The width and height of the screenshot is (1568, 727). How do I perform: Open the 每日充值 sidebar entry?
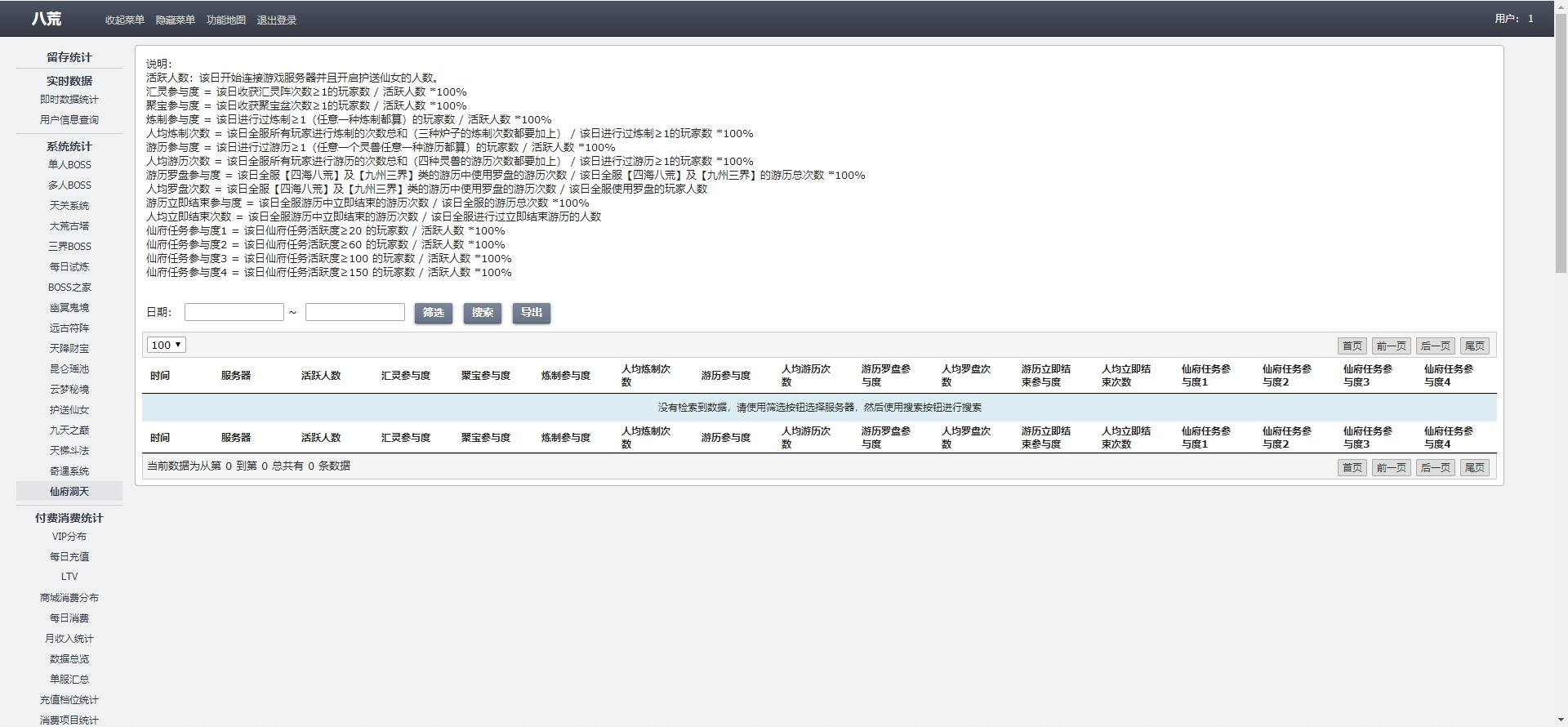click(x=69, y=557)
